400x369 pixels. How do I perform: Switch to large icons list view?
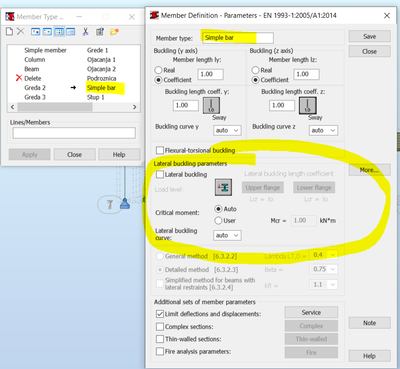coord(36,32)
